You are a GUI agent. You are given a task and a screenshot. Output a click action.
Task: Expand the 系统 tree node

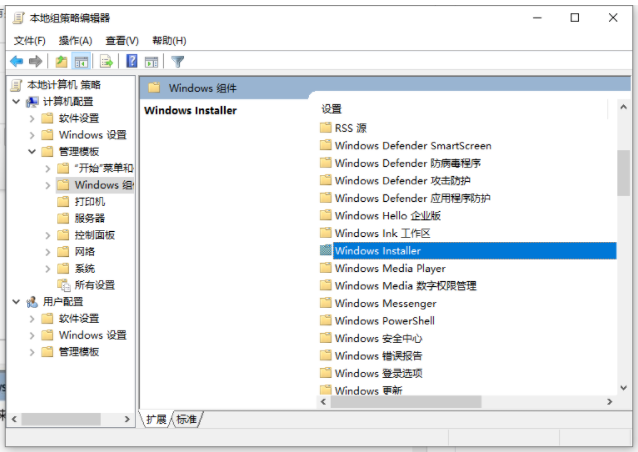[48, 269]
